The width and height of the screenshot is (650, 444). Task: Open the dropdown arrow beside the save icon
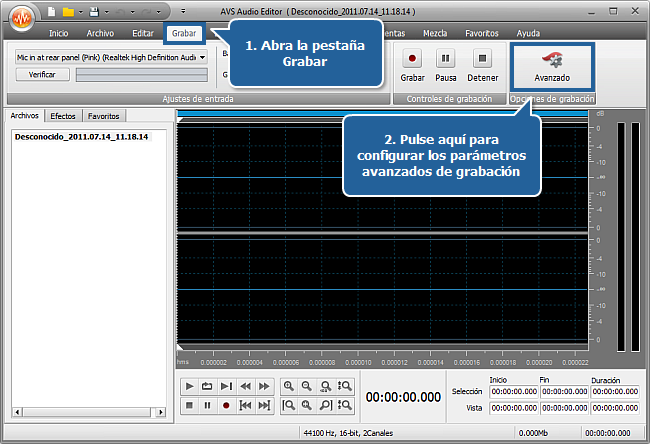[x=107, y=11]
